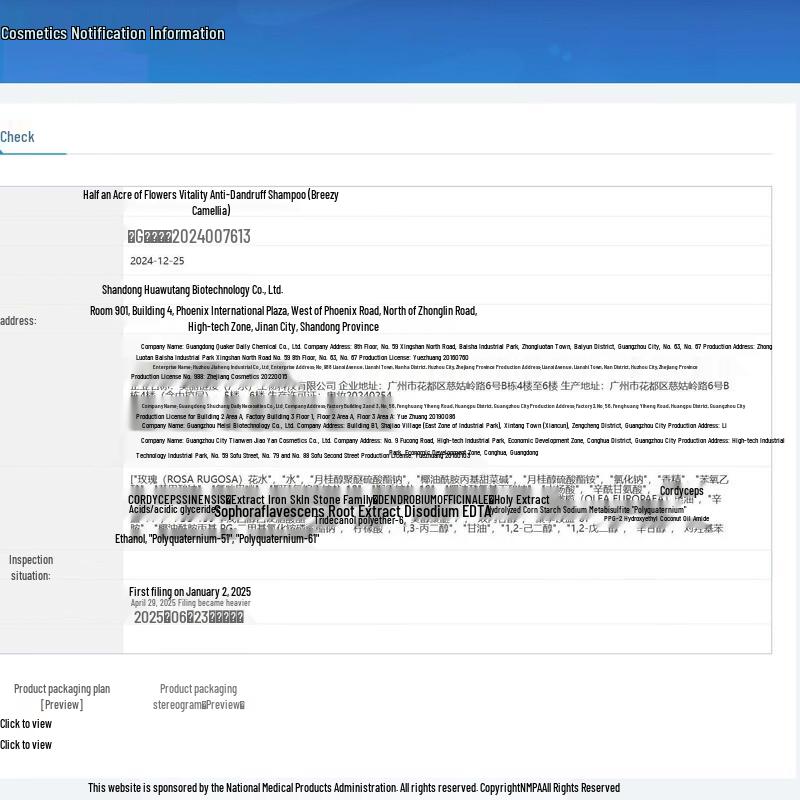Click the registration number ending 2024007613
This screenshot has height=800, width=800.
pyautogui.click(x=189, y=236)
